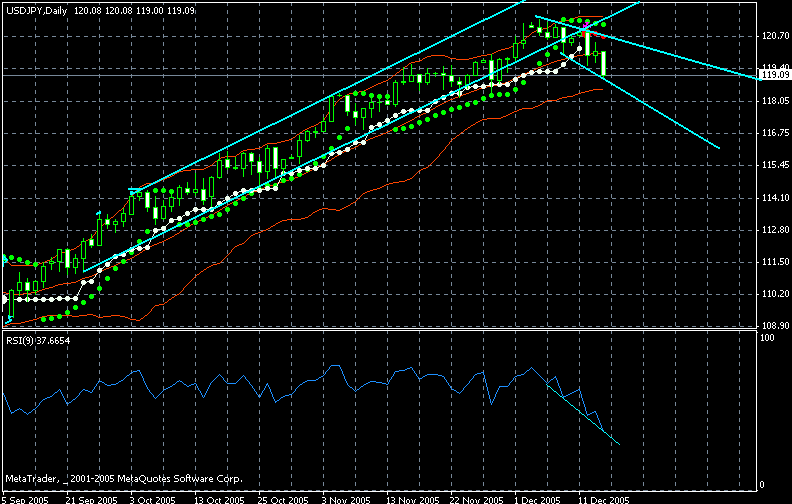Image resolution: width=792 pixels, height=504 pixels.
Task: Click the 111.50 price axis label
Action: 775,262
